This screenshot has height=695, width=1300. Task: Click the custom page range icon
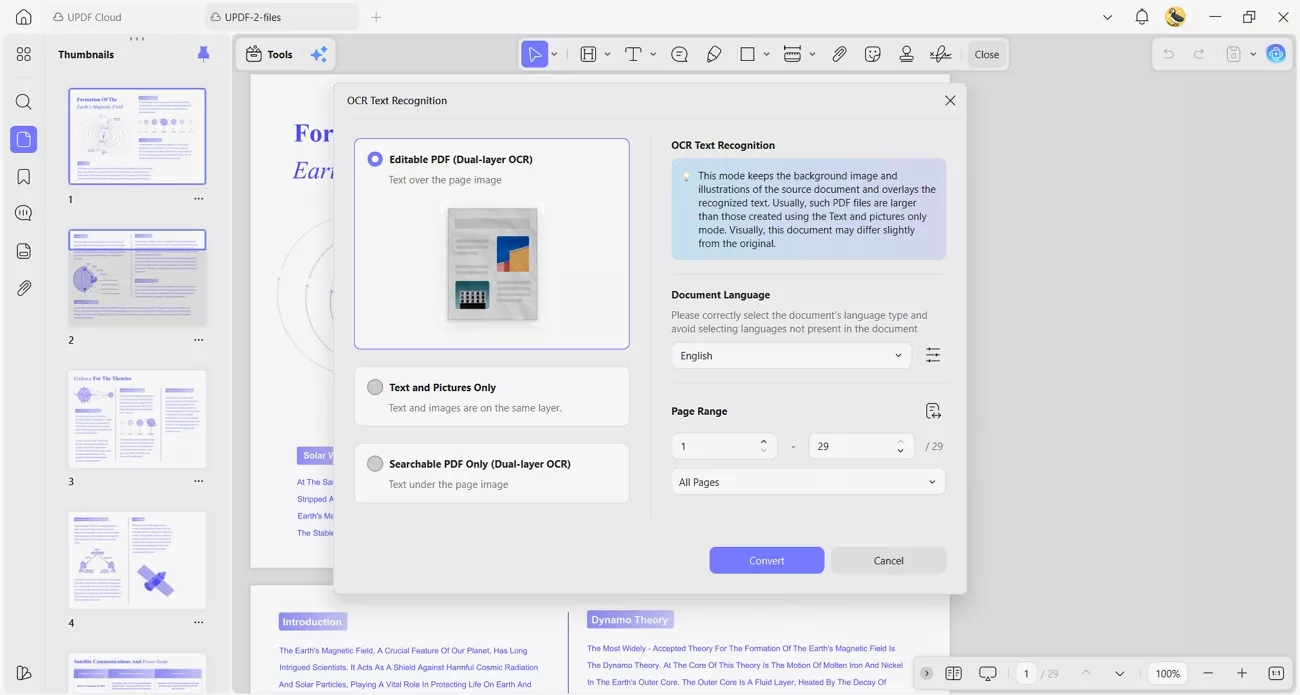coord(933,411)
